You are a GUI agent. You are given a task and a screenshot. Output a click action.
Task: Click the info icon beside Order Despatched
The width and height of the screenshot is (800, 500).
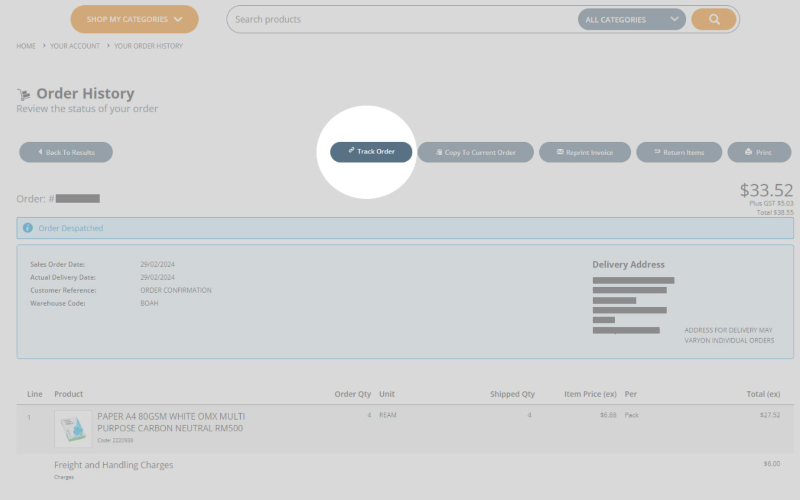click(x=28, y=228)
